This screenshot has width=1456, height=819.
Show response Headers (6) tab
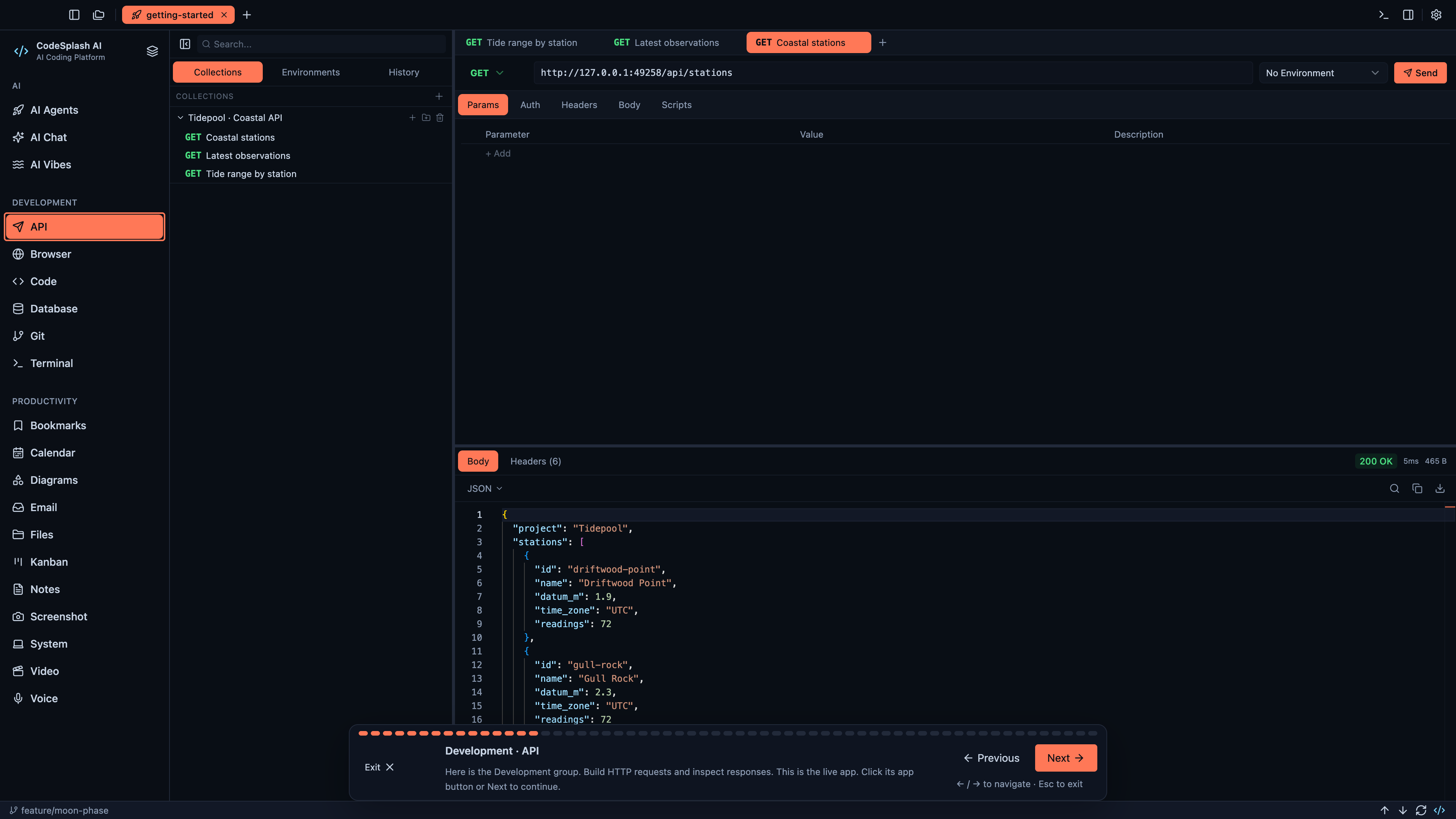point(535,461)
